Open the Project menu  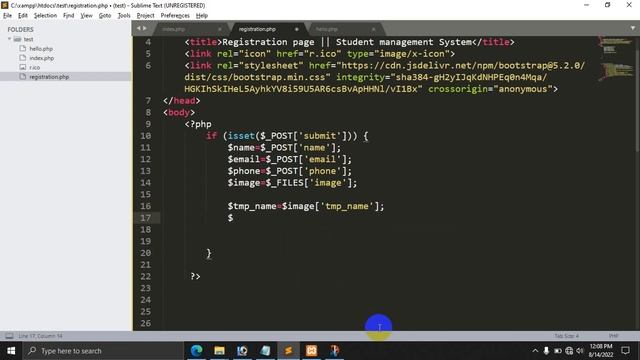click(x=145, y=16)
